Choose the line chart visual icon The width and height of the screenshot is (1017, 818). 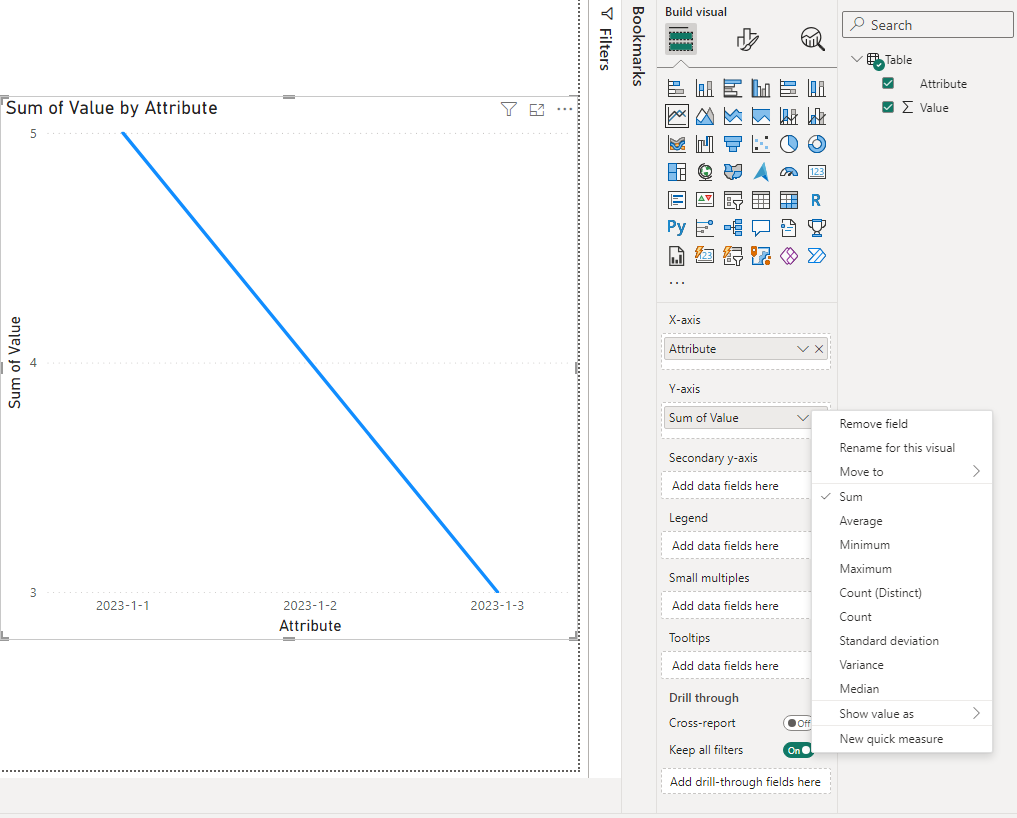(x=676, y=116)
